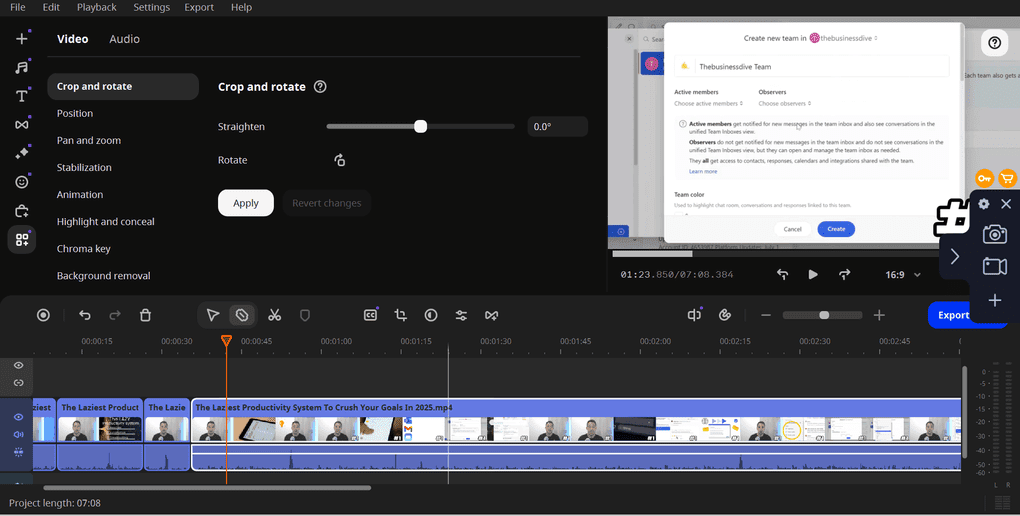
Task: Zoom out the timeline with minus
Action: pos(766,315)
